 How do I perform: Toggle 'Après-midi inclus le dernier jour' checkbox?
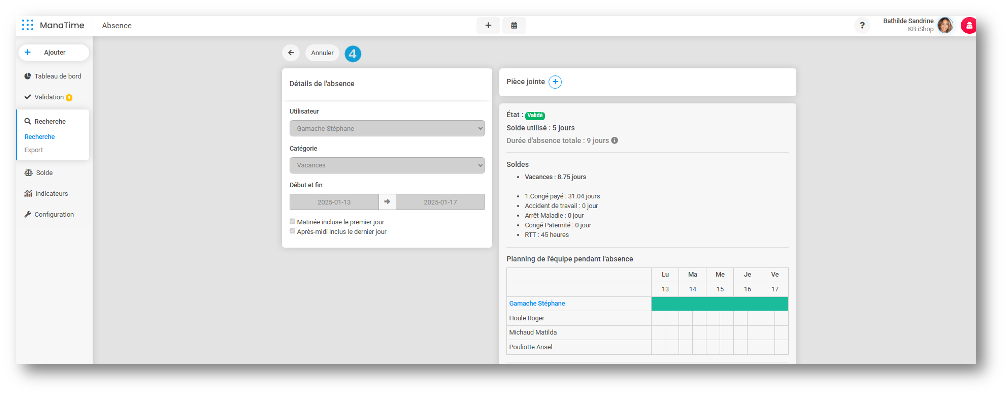pos(293,231)
